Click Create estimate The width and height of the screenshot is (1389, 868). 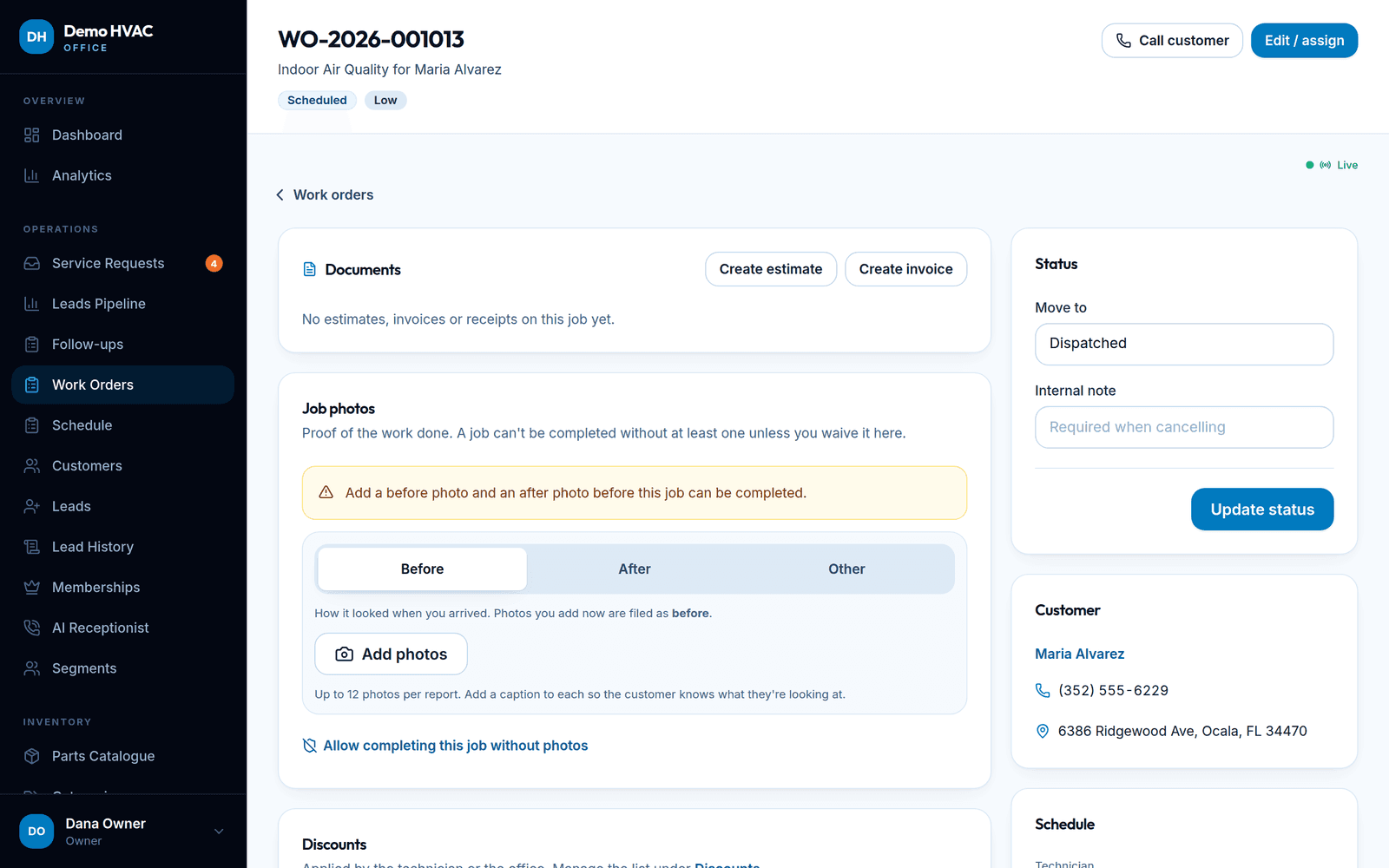click(771, 269)
